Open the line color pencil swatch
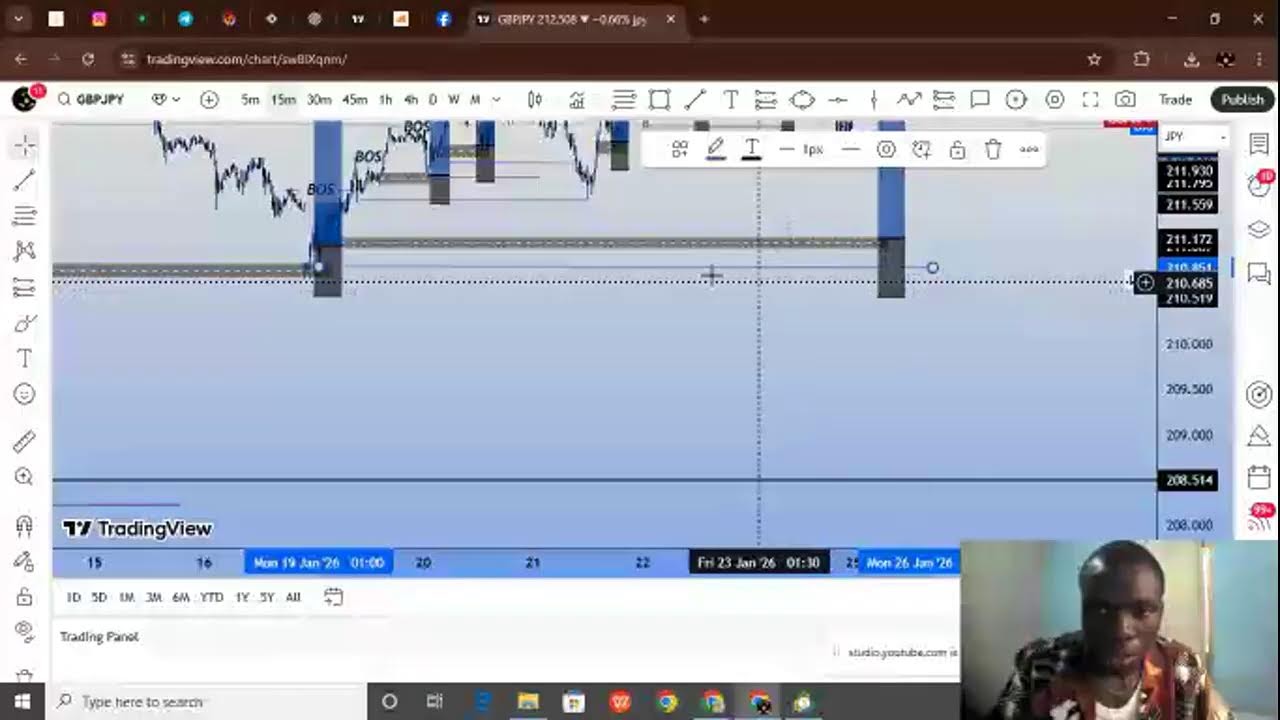 pyautogui.click(x=716, y=150)
